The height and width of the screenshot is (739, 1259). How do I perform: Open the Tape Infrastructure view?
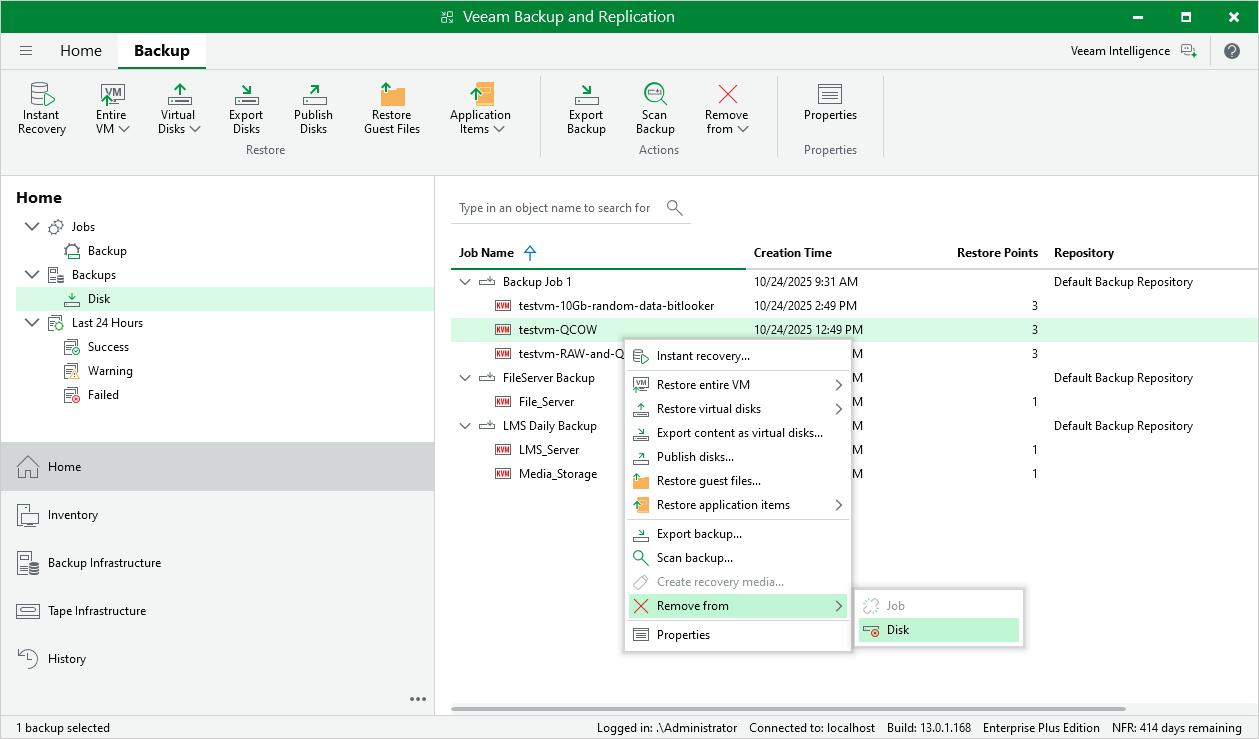point(217,611)
